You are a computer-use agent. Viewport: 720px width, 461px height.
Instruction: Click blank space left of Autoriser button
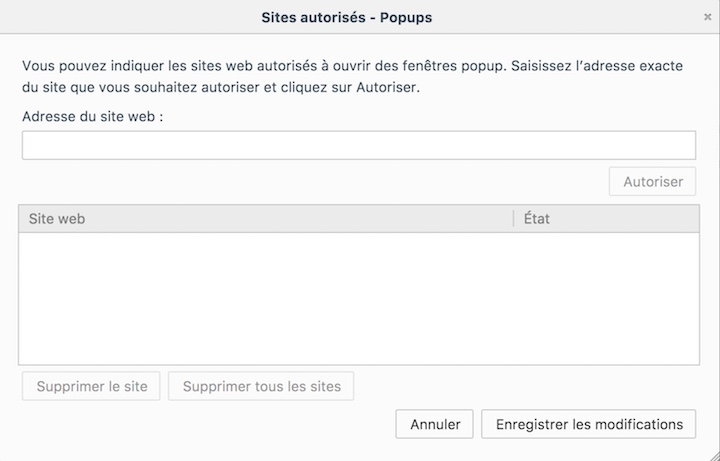tap(312, 181)
